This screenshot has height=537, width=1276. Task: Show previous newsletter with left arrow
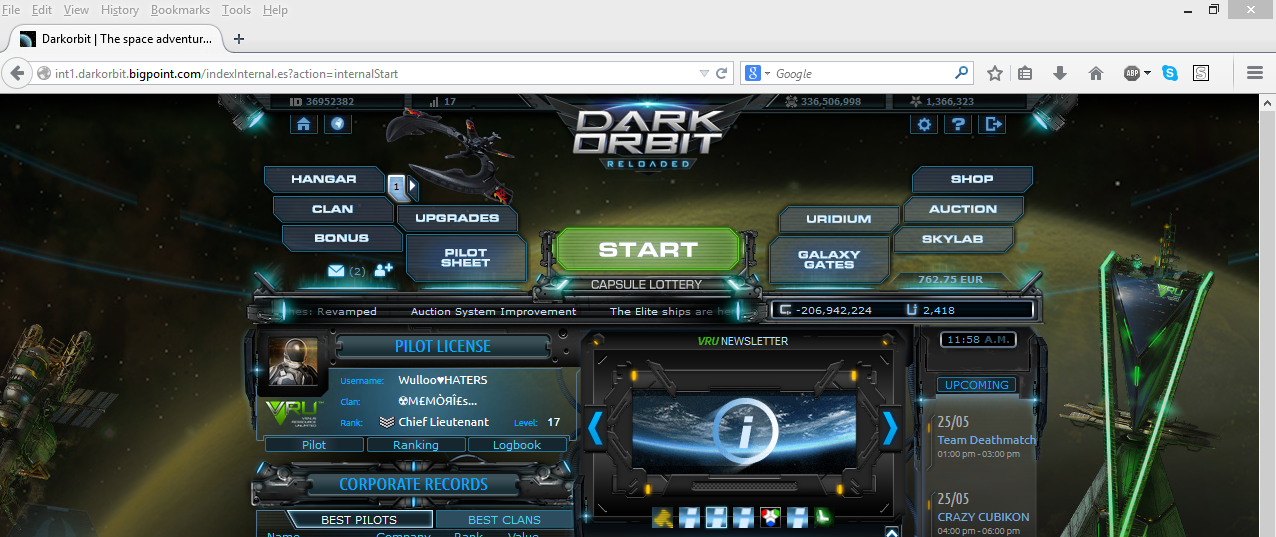coord(596,428)
